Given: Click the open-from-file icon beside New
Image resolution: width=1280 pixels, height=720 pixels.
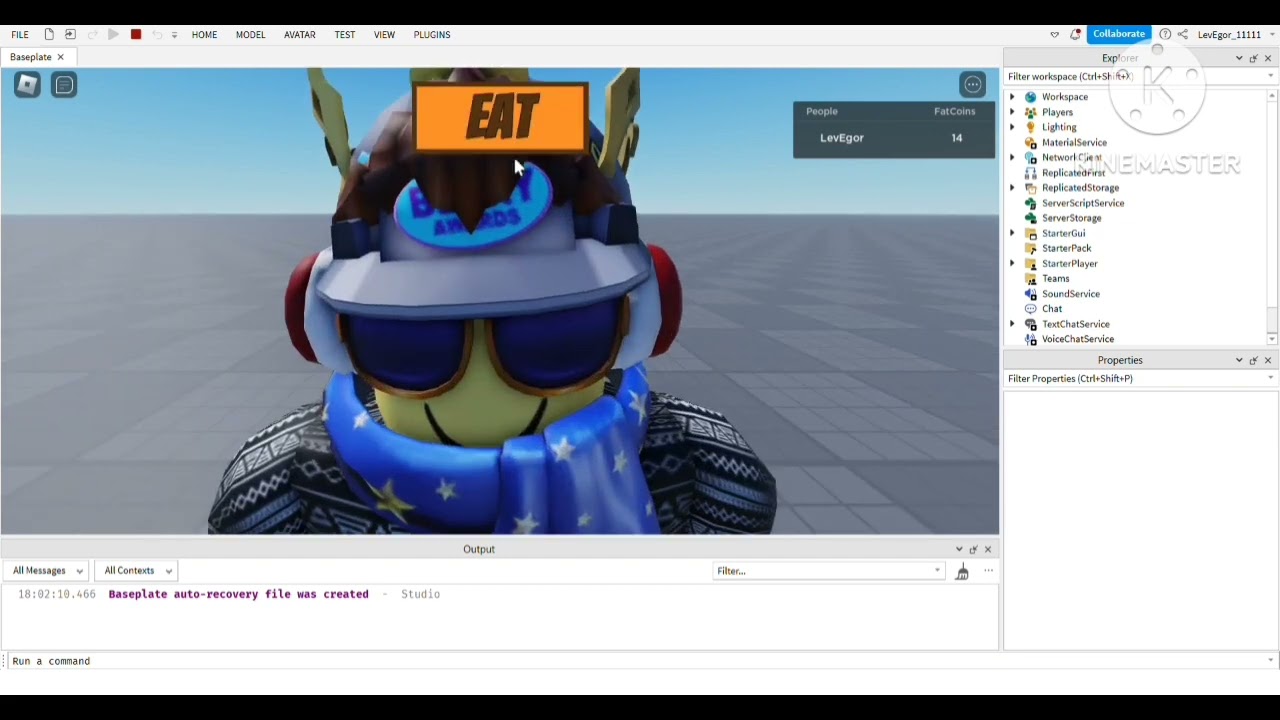Looking at the screenshot, I should pos(70,34).
